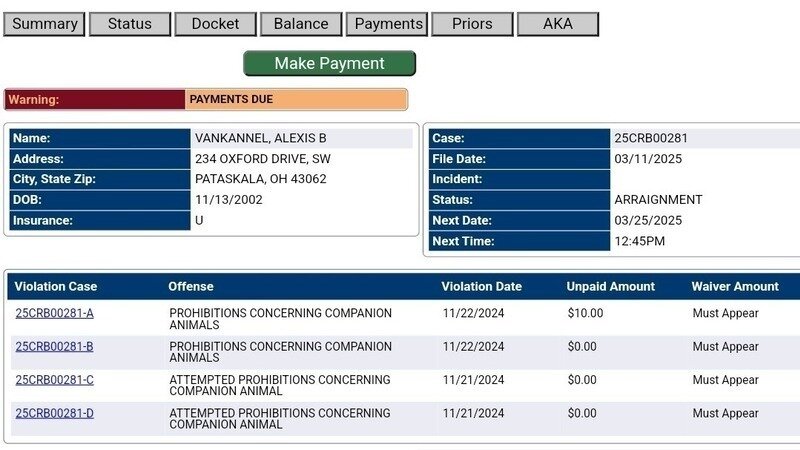This screenshot has width=800, height=450.
Task: Open the Summary tab
Action: coord(44,24)
